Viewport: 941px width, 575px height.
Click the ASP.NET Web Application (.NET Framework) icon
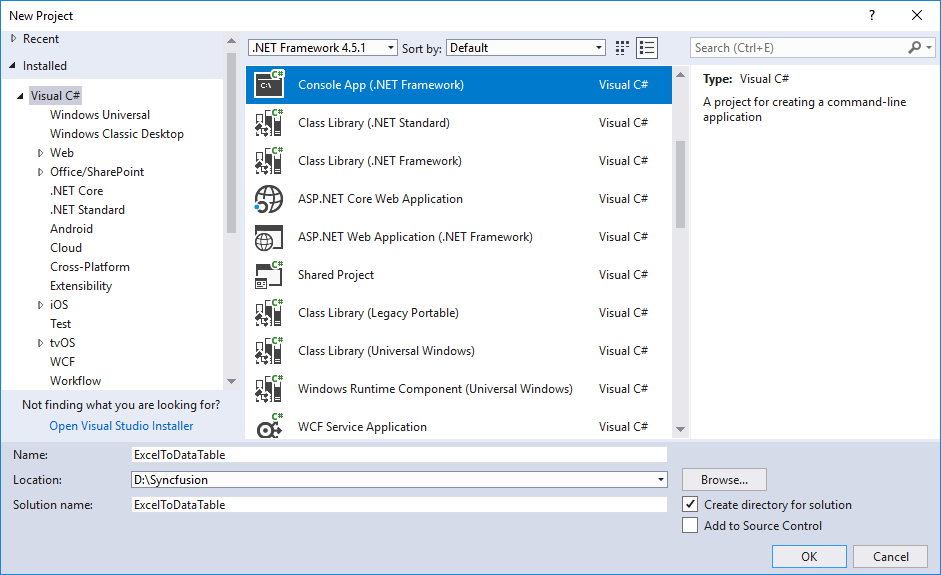[x=269, y=236]
